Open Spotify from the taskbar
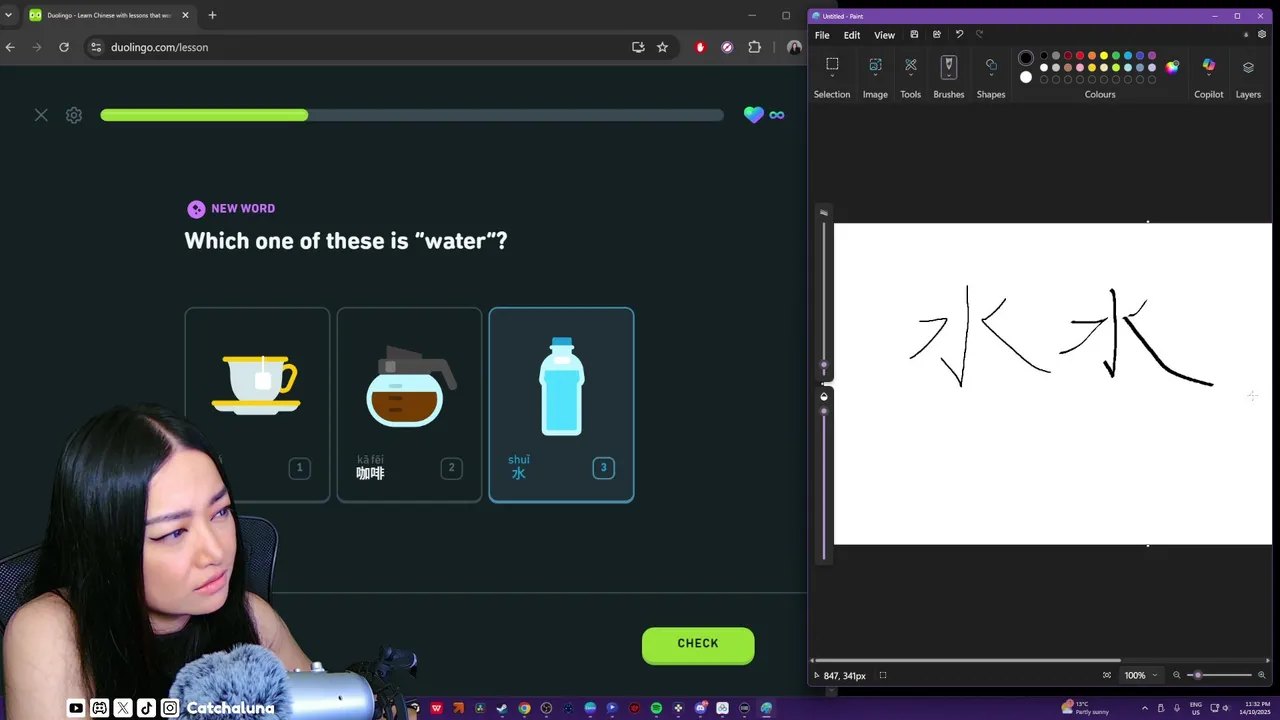The width and height of the screenshot is (1280, 720). click(x=656, y=708)
